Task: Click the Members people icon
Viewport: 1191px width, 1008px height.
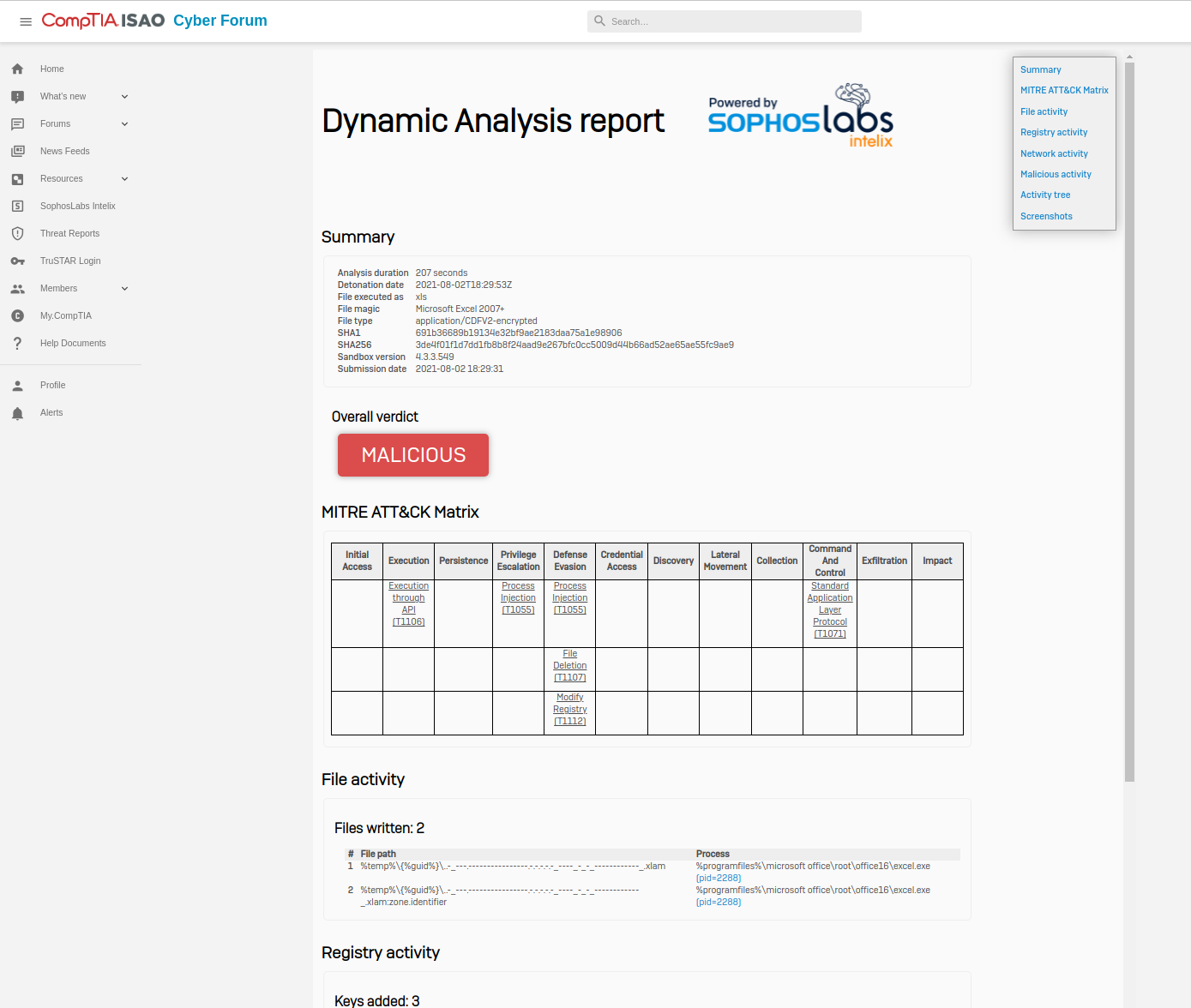Action: [17, 288]
